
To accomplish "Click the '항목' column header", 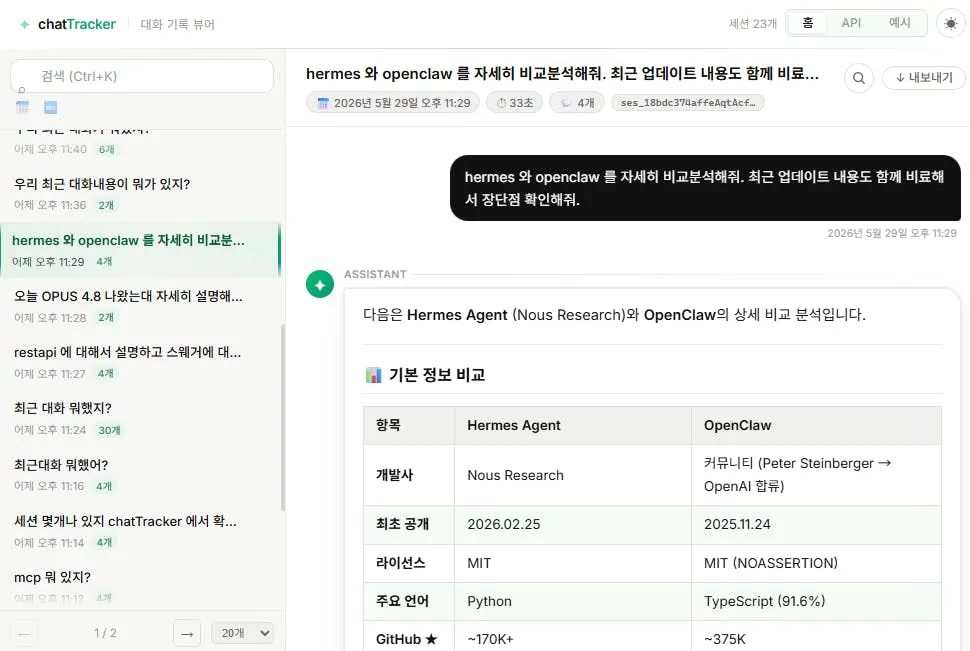I will point(409,426).
